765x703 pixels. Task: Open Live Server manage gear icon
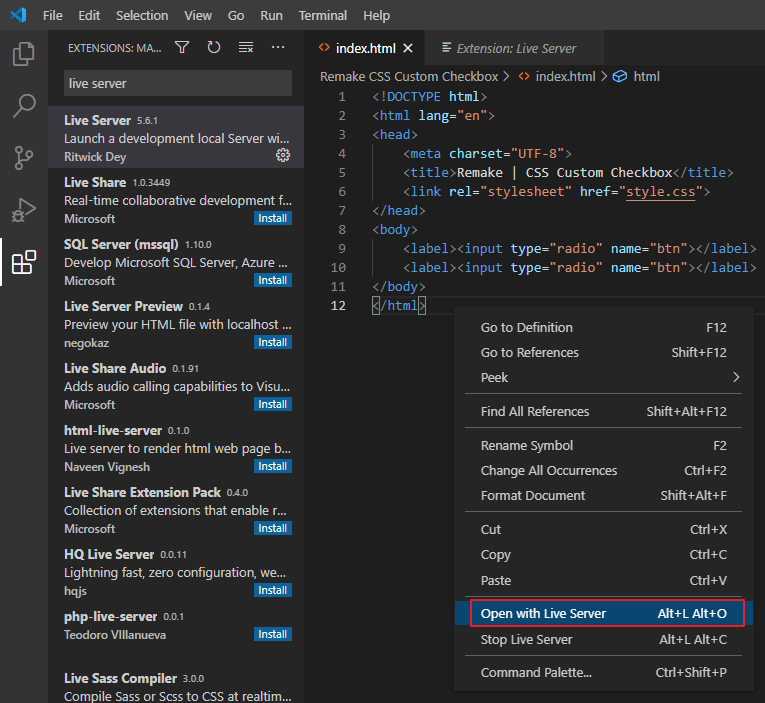283,156
